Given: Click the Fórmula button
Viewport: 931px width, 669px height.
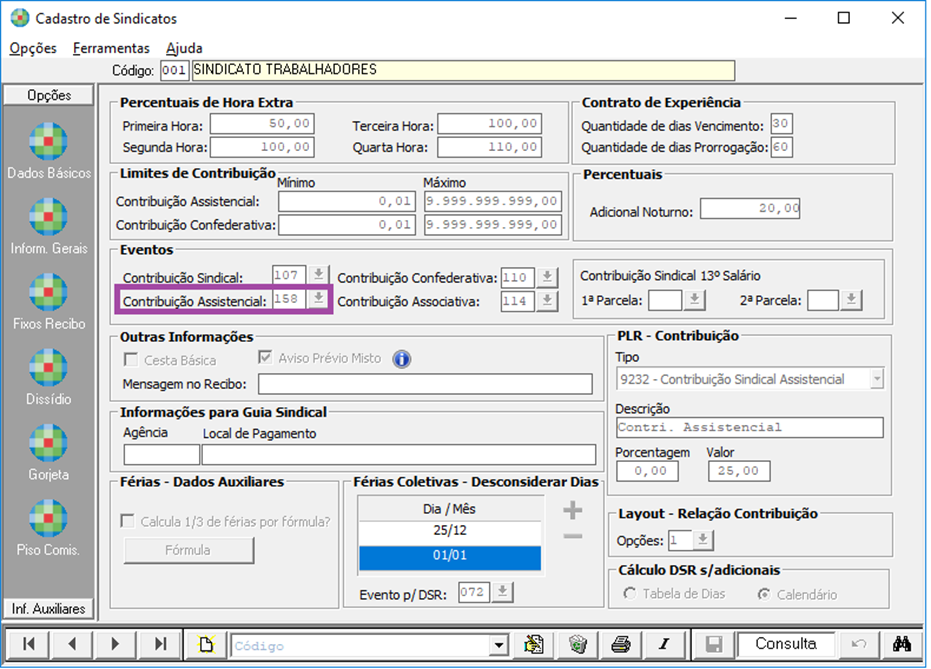Looking at the screenshot, I should click(x=189, y=550).
